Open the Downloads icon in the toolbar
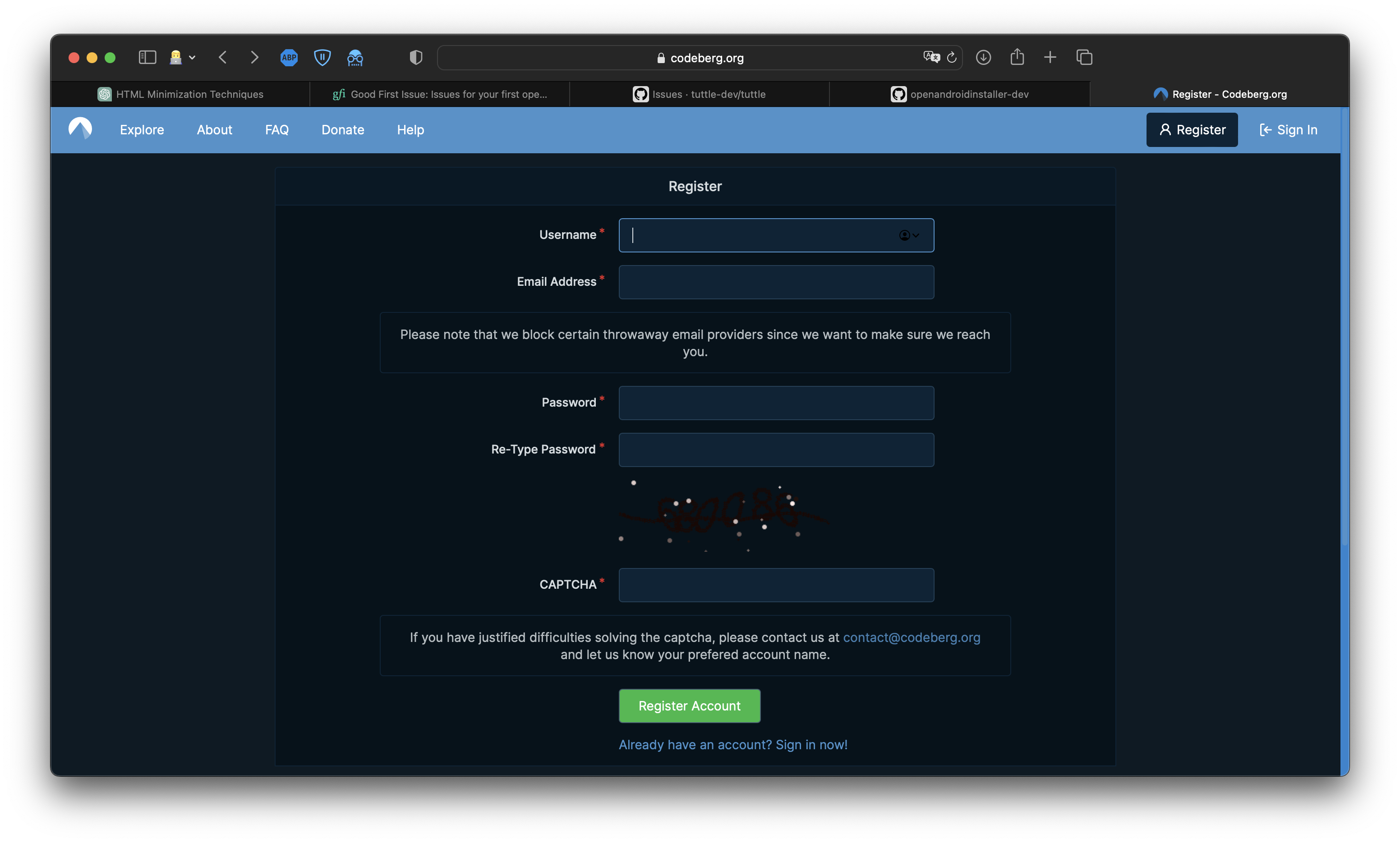 tap(984, 57)
